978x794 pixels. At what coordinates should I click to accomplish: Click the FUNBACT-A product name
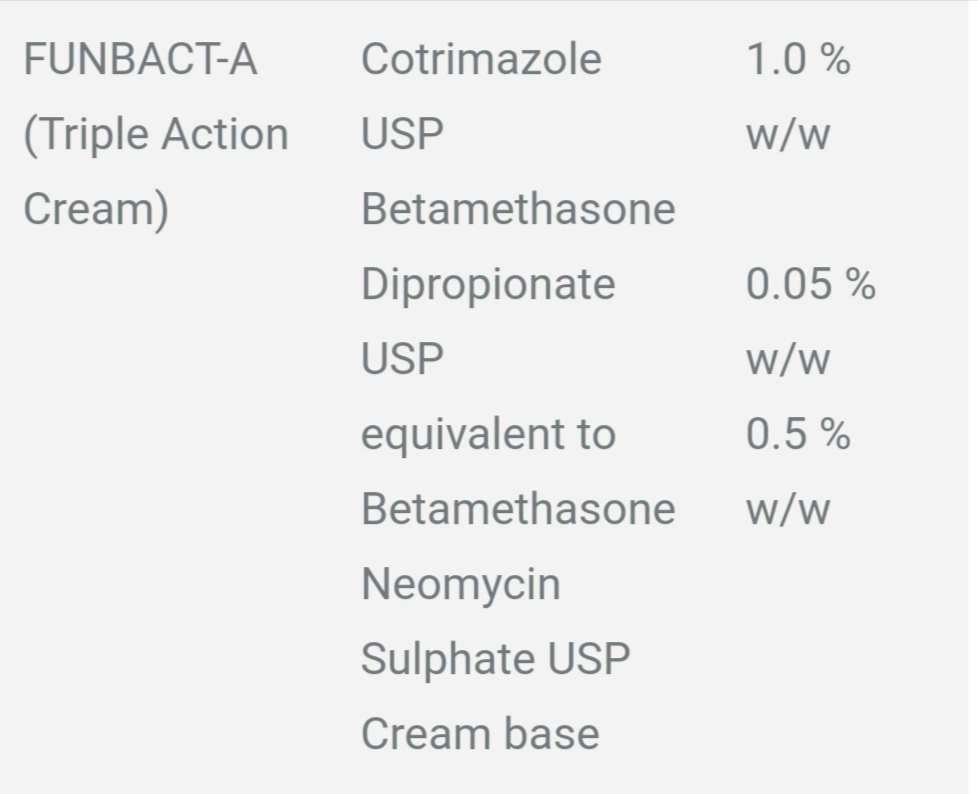pos(140,59)
